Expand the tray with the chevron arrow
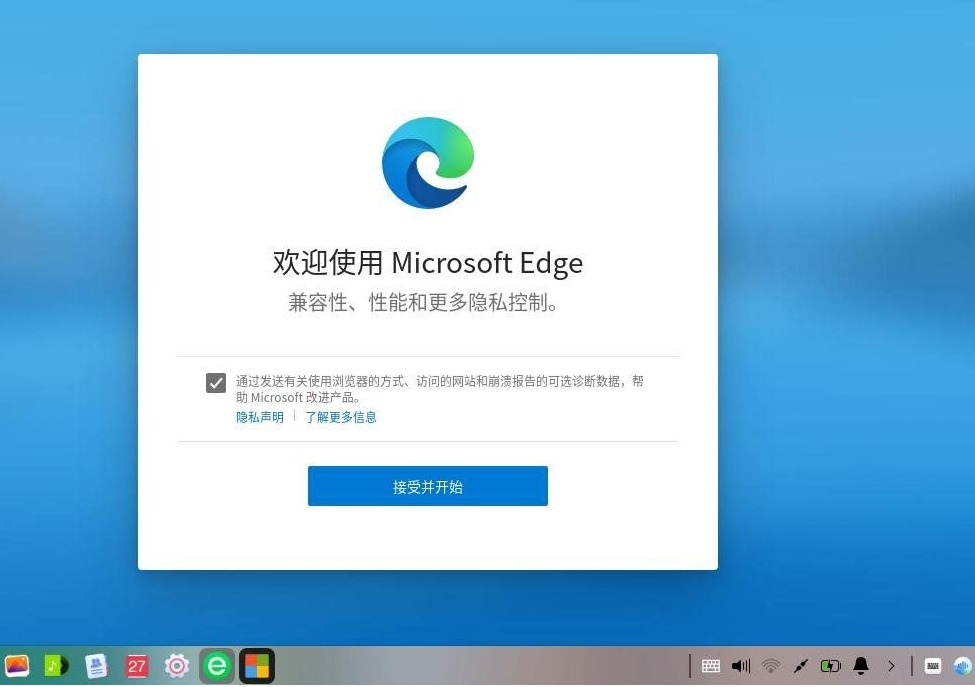This screenshot has width=975, height=687. [x=891, y=666]
